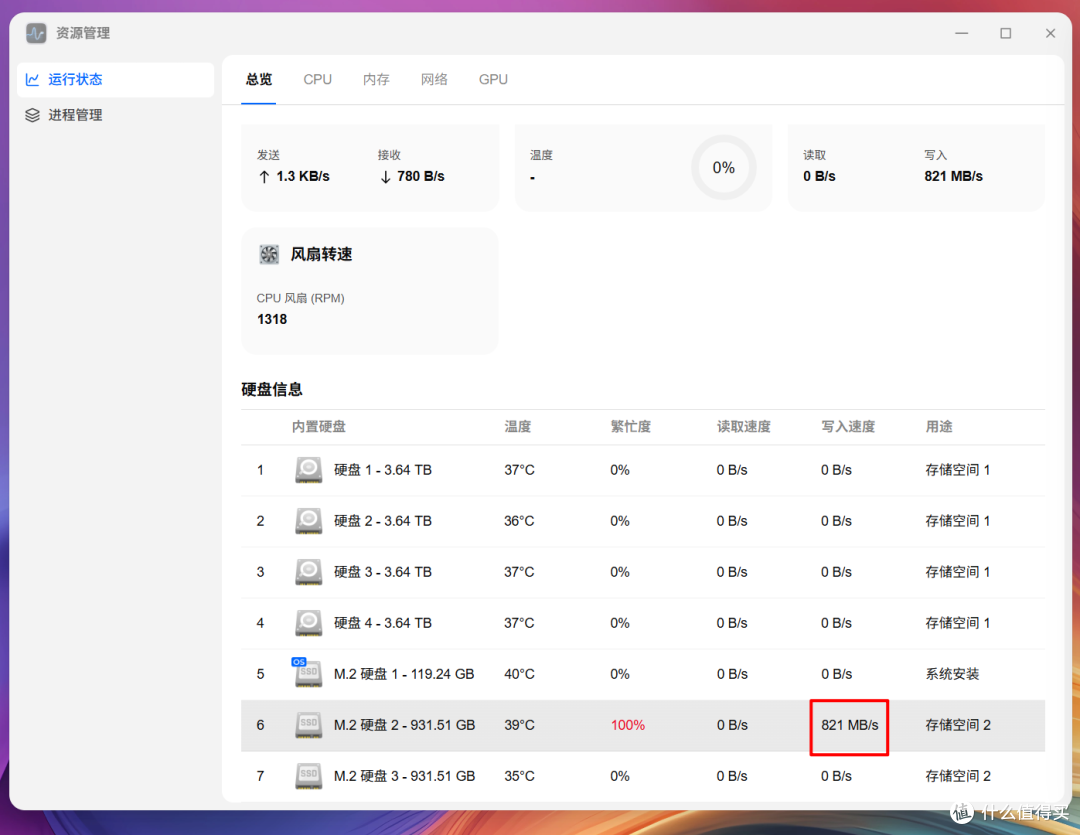Maximize the 资源管理 window
The width and height of the screenshot is (1080, 835).
(x=1006, y=33)
